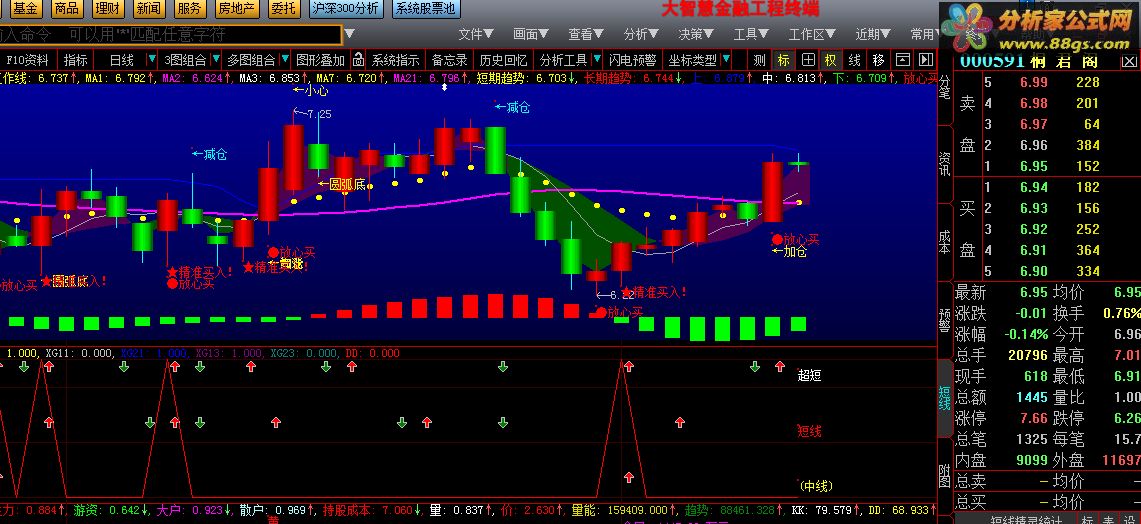Switch to the 预警 side tab
1141x524 pixels.
(945, 319)
